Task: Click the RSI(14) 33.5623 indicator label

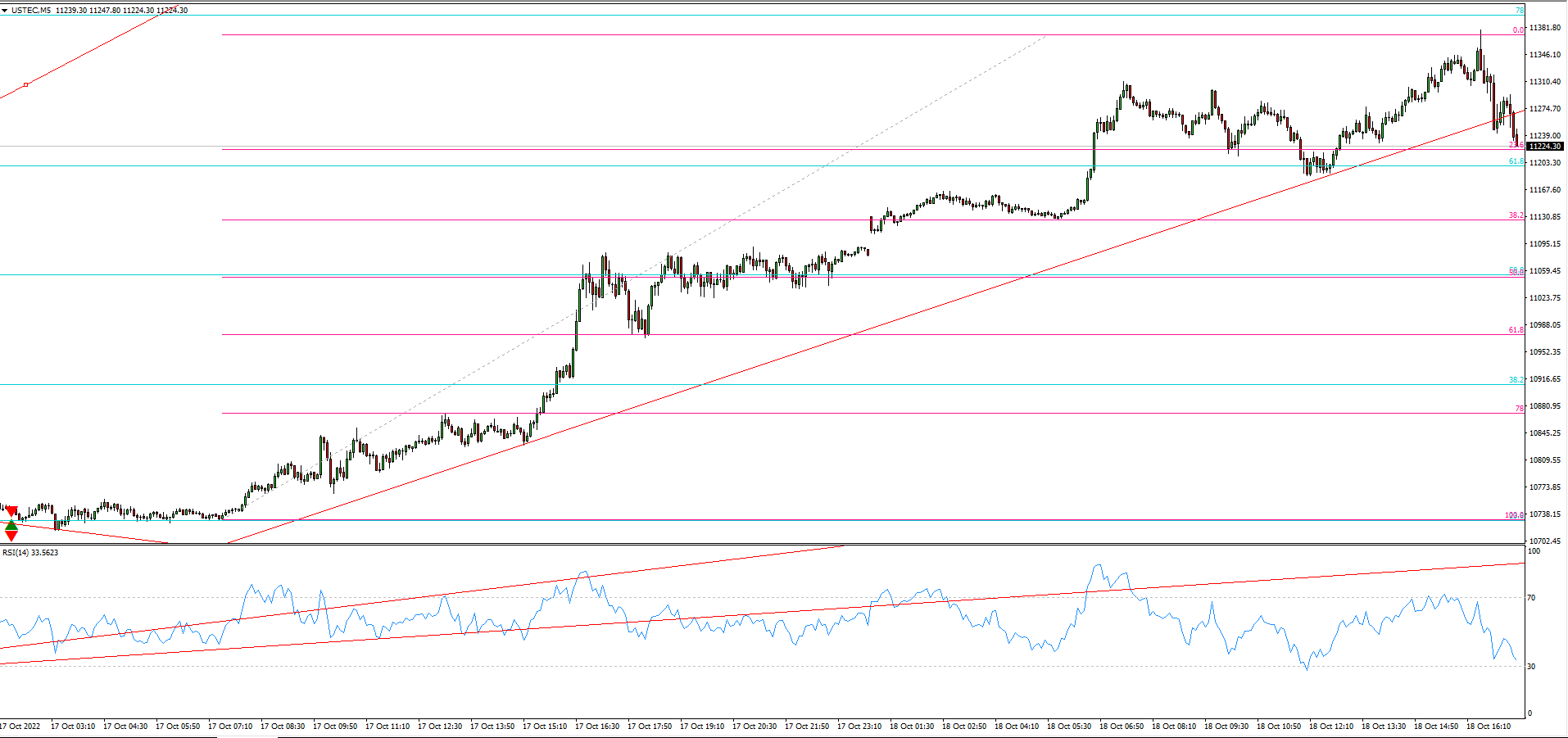Action: [x=30, y=552]
